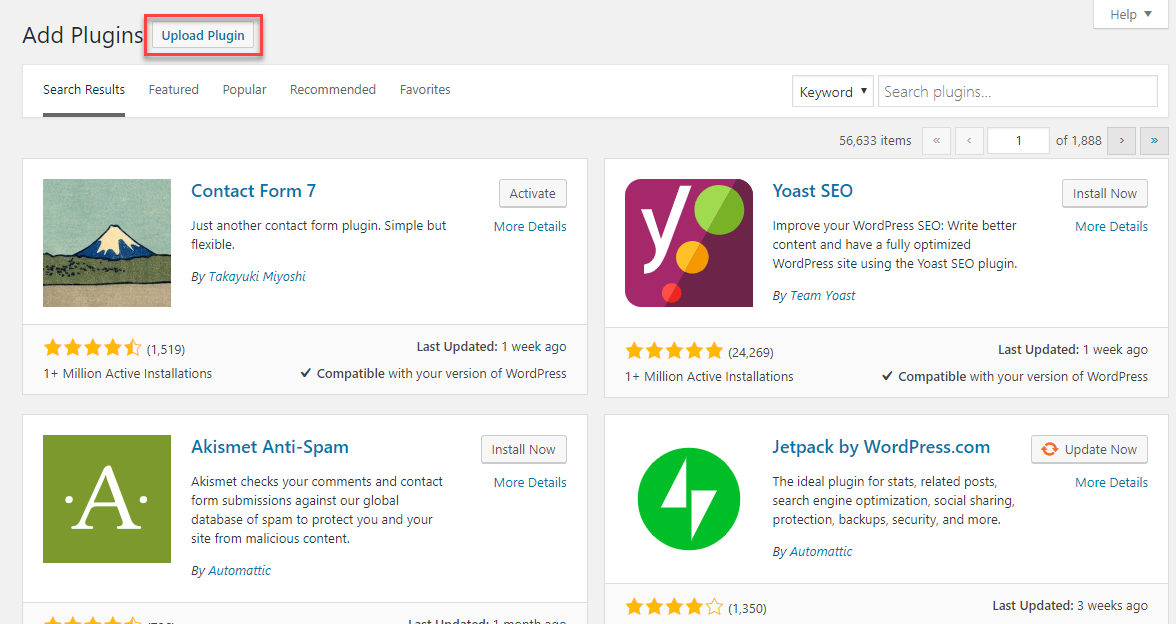The height and width of the screenshot is (624, 1176).
Task: Click the '56,633 items' count text
Action: click(x=875, y=140)
